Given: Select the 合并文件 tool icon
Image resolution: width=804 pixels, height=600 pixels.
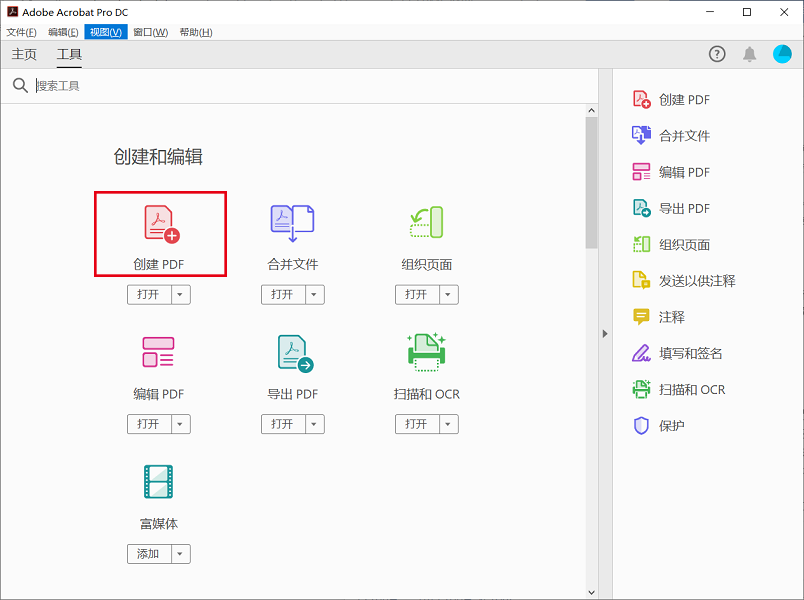Looking at the screenshot, I should [x=292, y=224].
